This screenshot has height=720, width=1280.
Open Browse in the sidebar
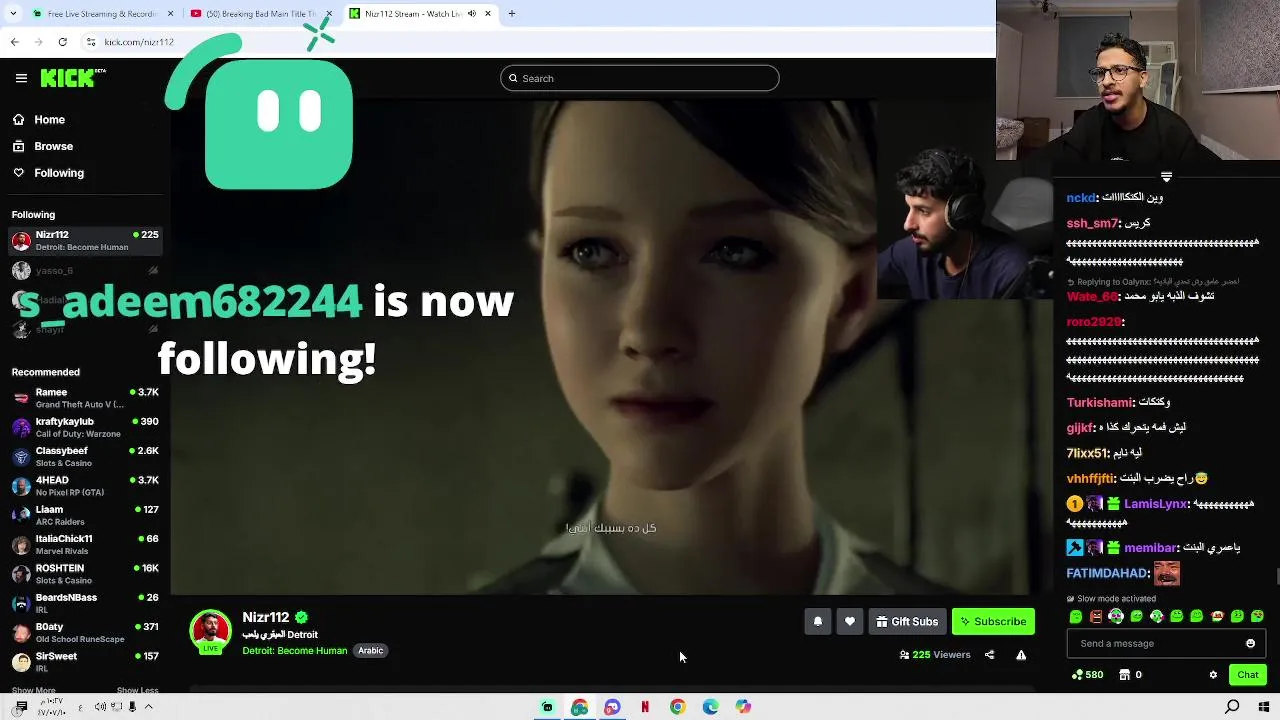pos(43,146)
